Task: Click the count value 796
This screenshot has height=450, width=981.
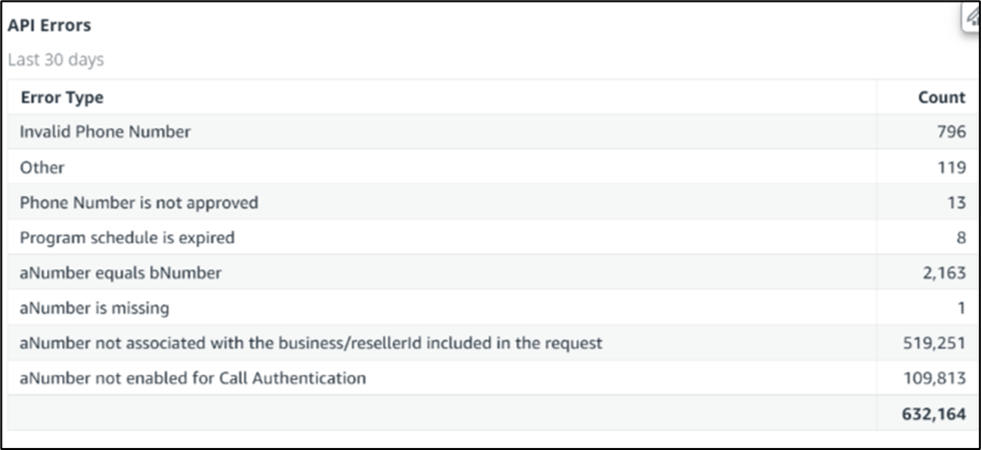Action: tap(951, 132)
